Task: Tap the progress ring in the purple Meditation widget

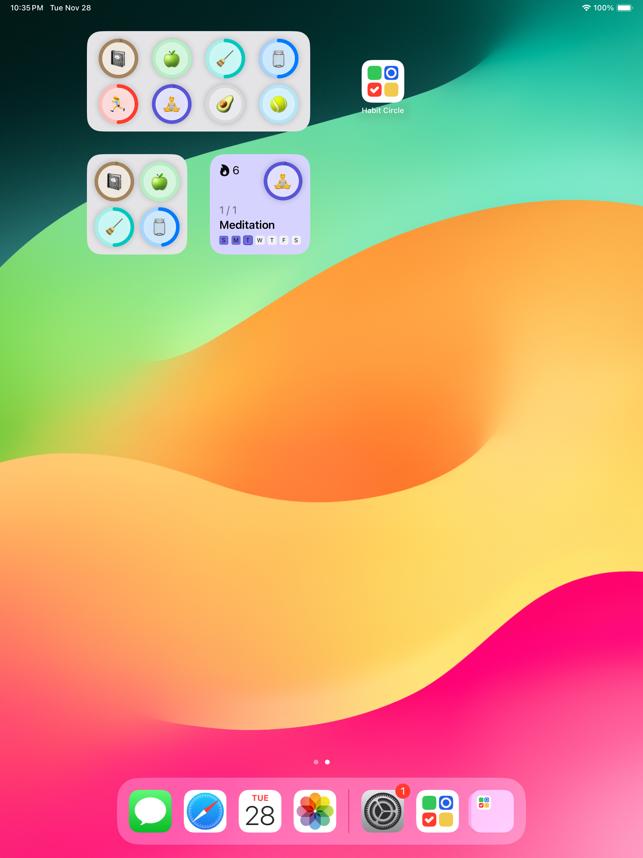Action: point(282,181)
